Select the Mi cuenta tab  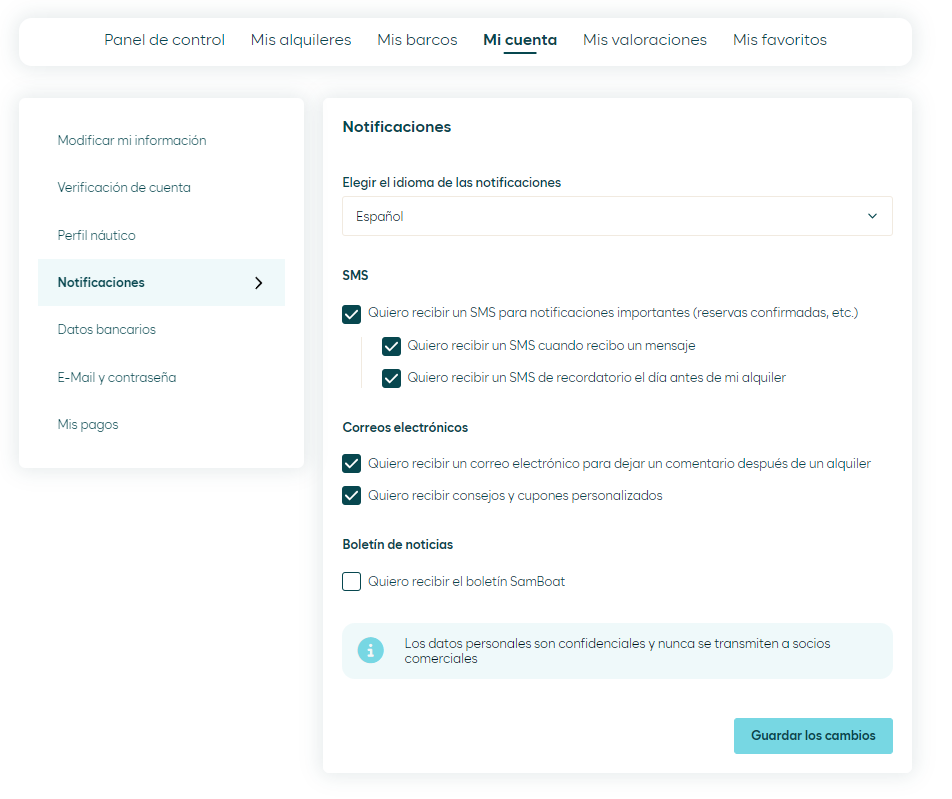(520, 40)
